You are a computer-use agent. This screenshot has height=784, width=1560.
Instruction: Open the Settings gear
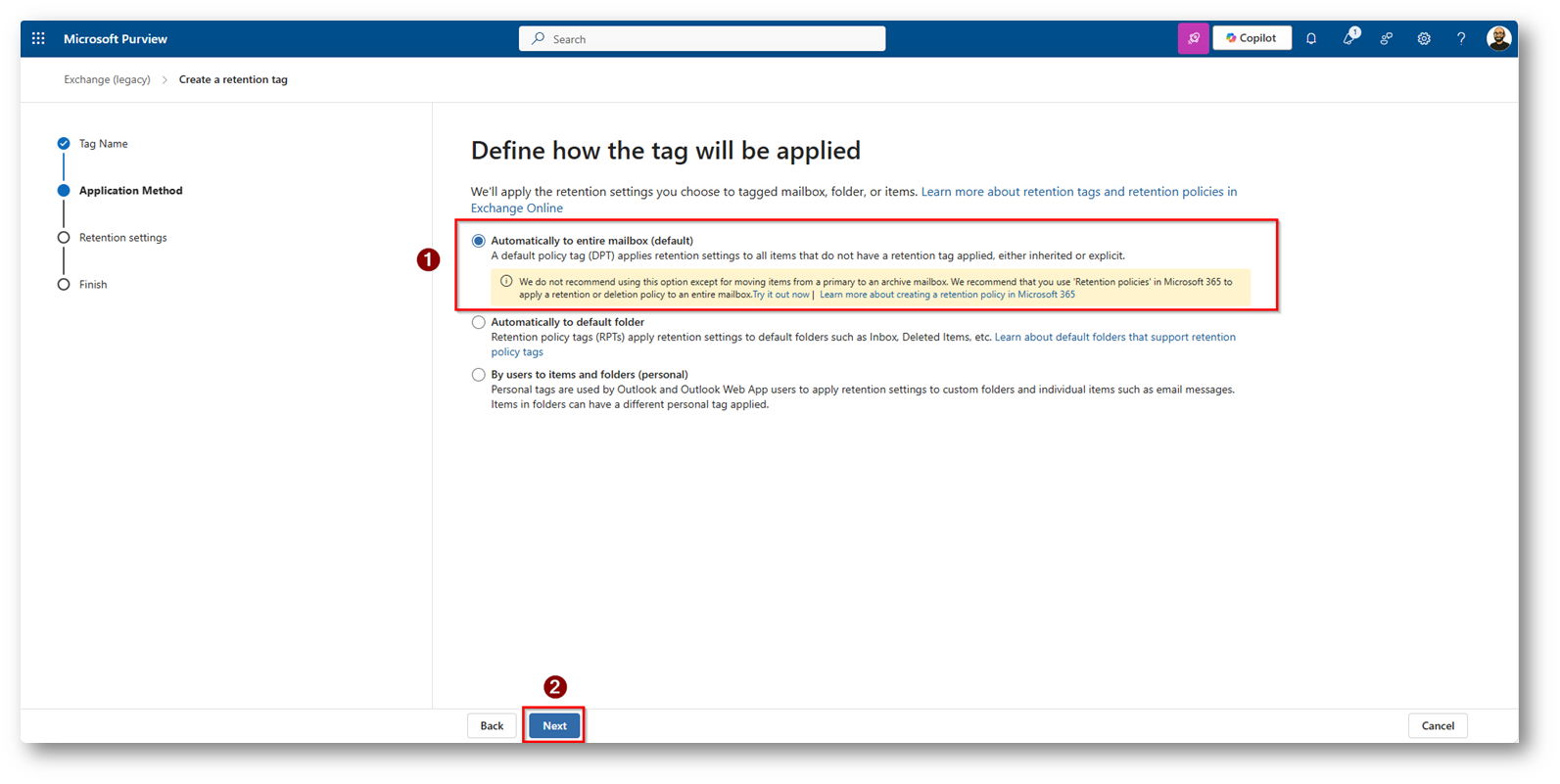(x=1424, y=39)
